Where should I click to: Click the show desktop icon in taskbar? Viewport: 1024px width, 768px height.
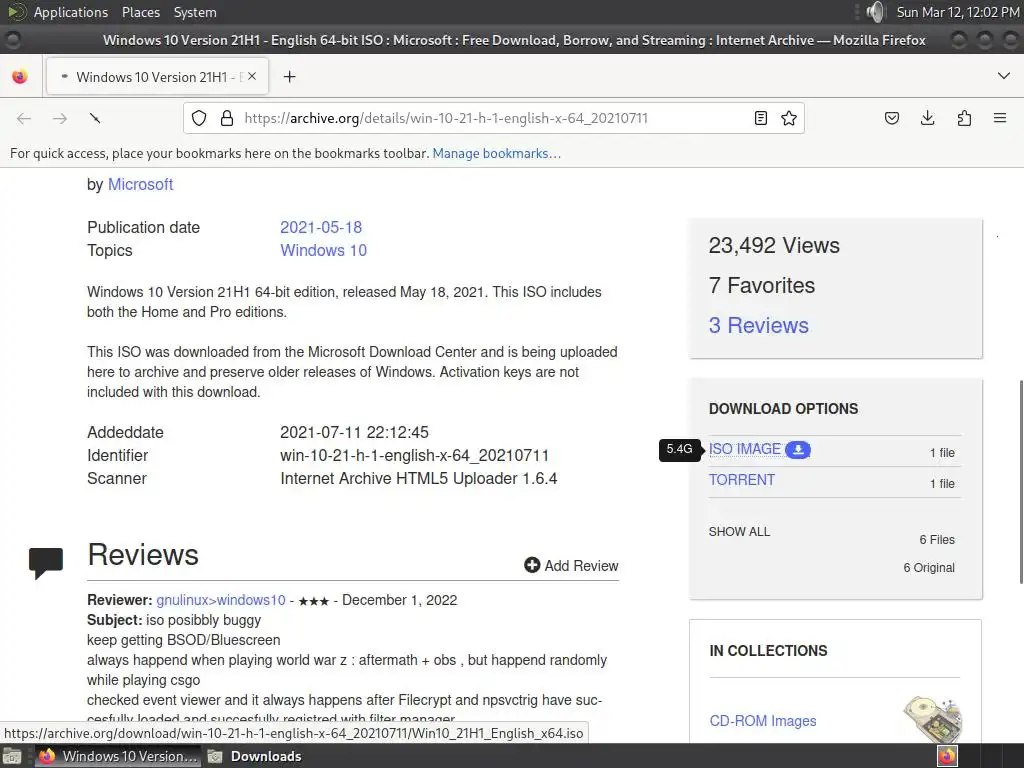(x=12, y=756)
